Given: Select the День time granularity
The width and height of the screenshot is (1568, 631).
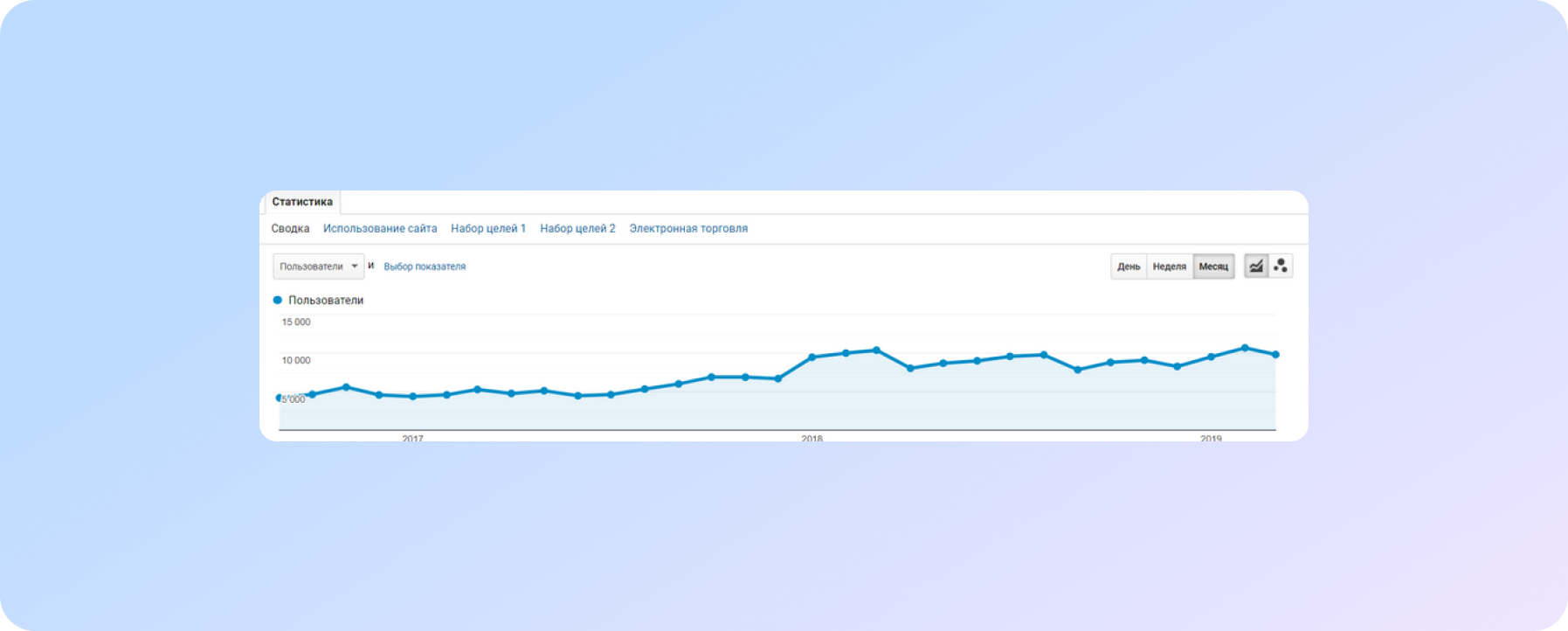Looking at the screenshot, I should click(x=1129, y=267).
